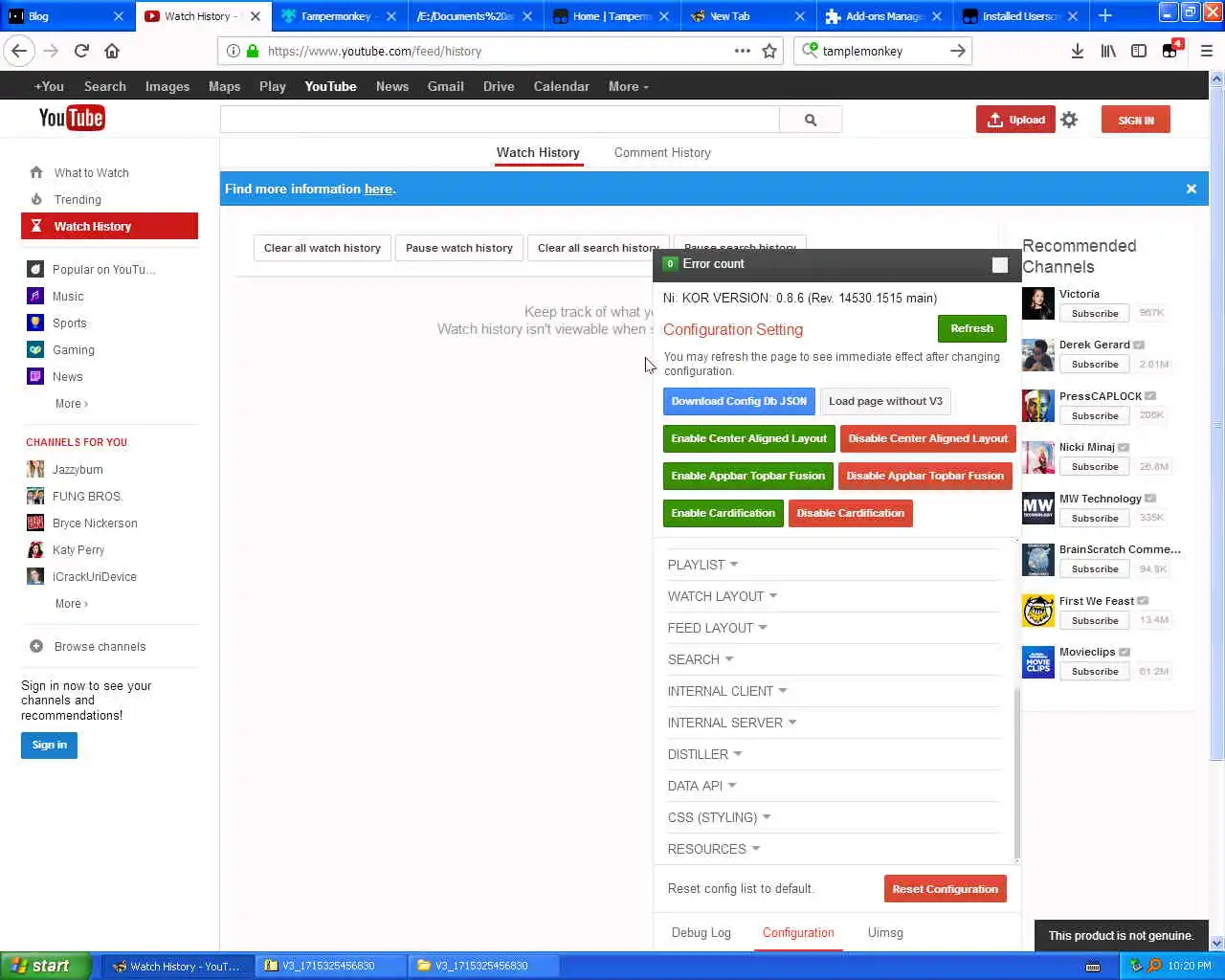Click the red SIGN IN button
Screen dimensions: 1225x980
[x=1136, y=120]
